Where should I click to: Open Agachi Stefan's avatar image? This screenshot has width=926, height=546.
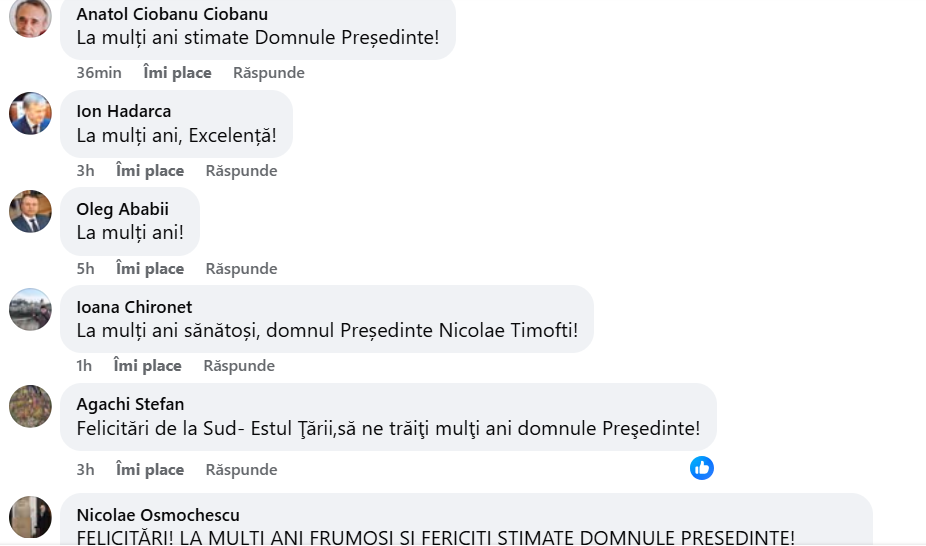30,406
